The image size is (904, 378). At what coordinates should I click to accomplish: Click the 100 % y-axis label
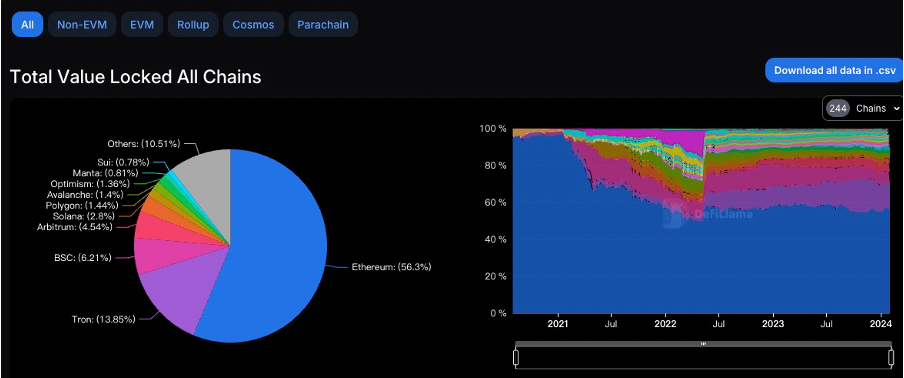(x=493, y=128)
